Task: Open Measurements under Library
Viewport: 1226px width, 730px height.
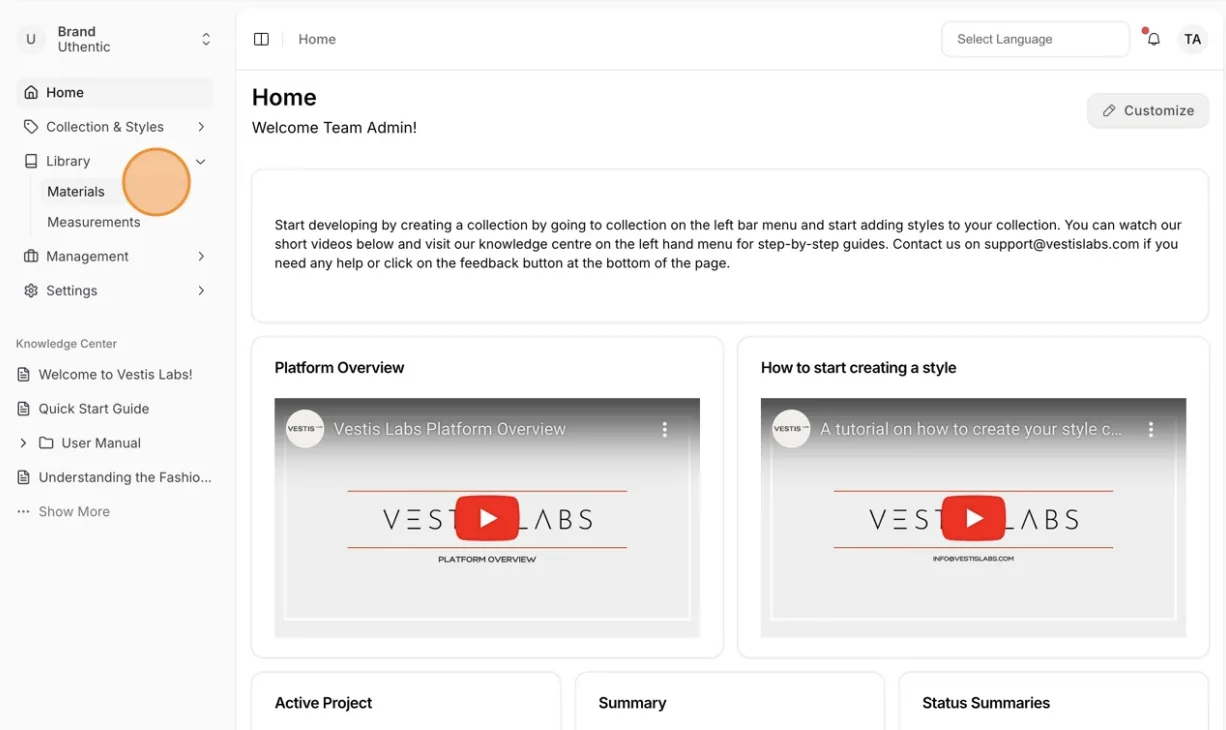Action: (x=94, y=222)
